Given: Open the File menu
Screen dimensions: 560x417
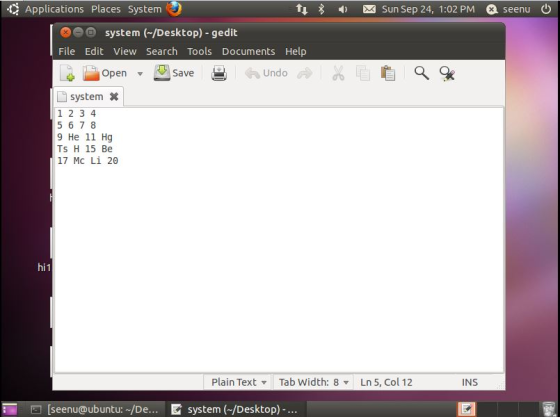Looking at the screenshot, I should (x=67, y=51).
